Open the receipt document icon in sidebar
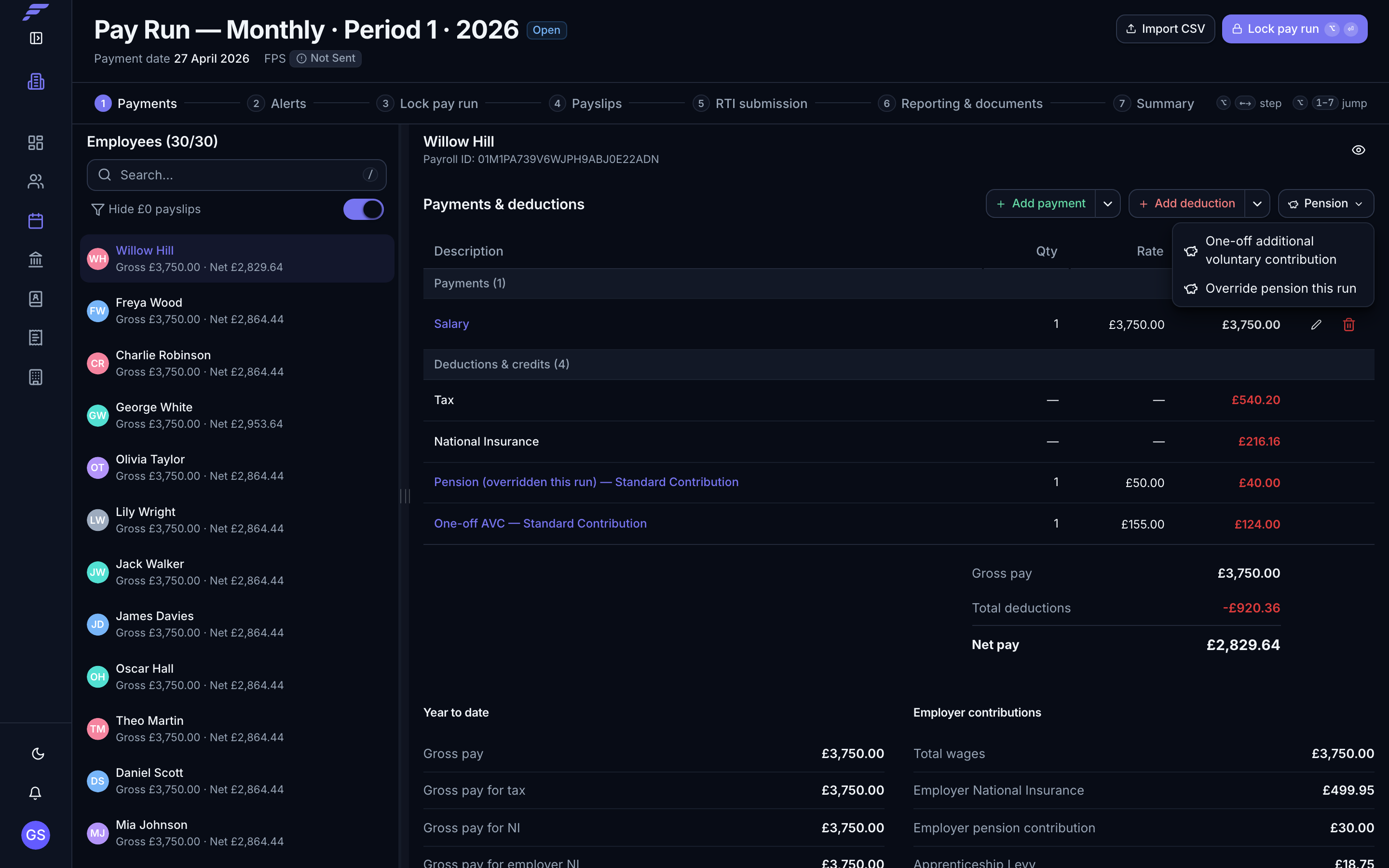1389x868 pixels. [36, 338]
